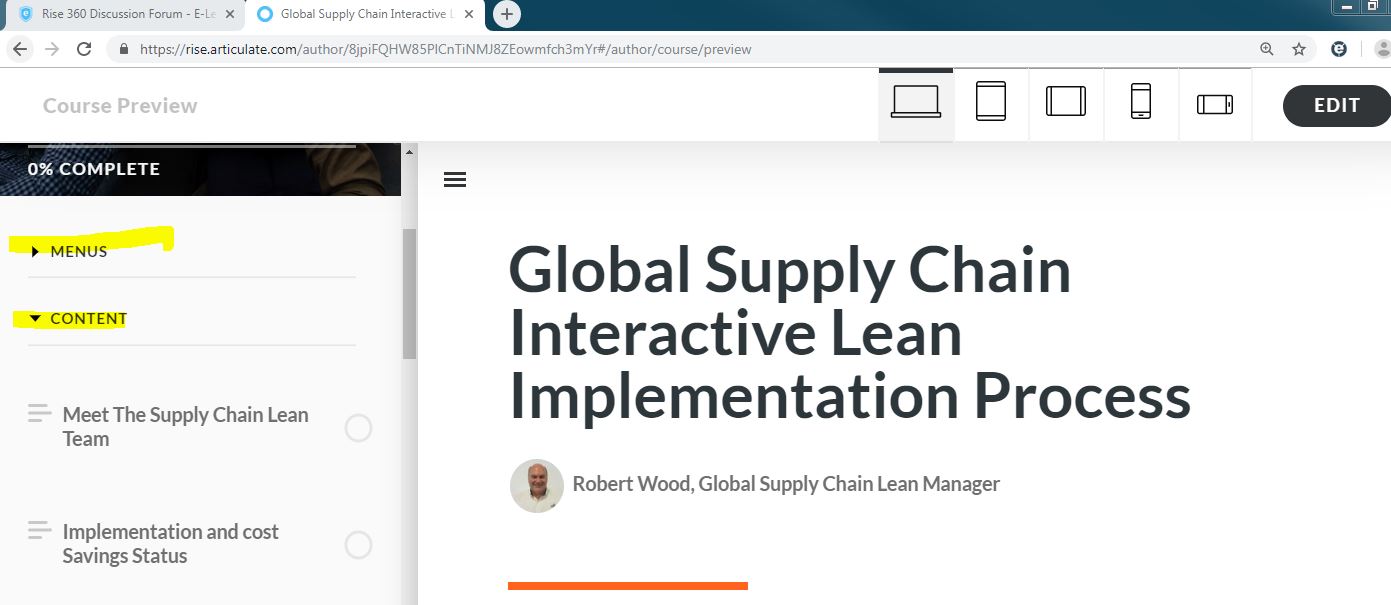The width and height of the screenshot is (1391, 605).
Task: Bookmark this page with the star icon
Action: click(1299, 49)
